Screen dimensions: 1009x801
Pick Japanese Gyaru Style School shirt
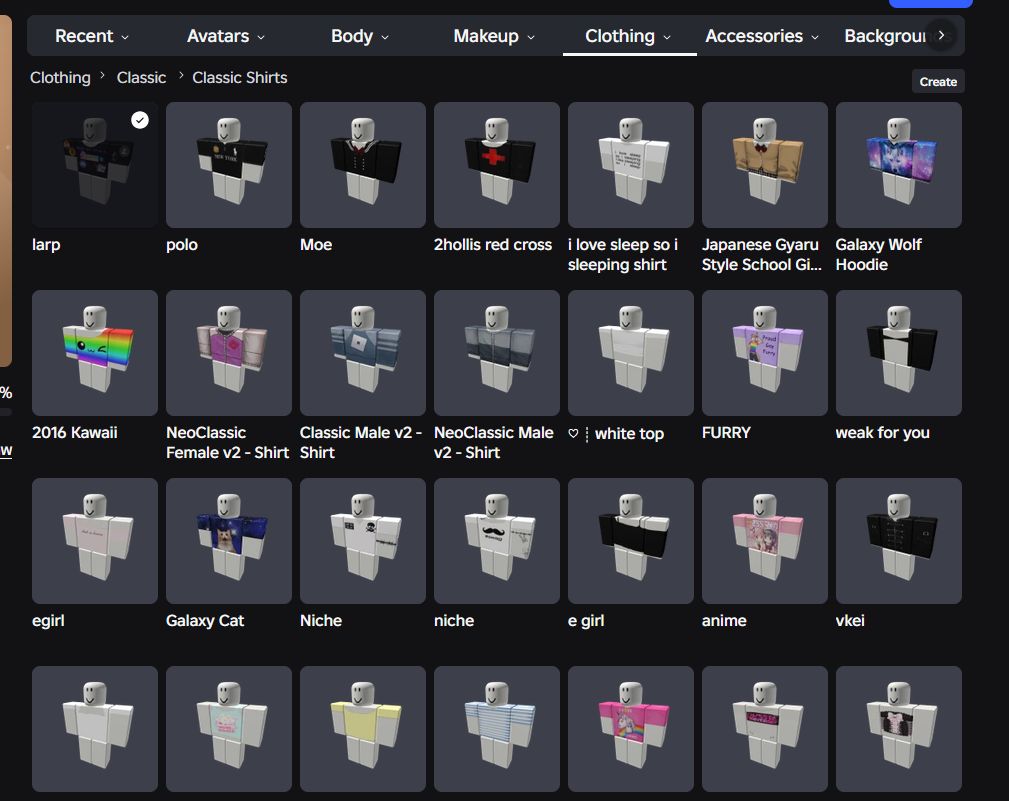(x=764, y=165)
